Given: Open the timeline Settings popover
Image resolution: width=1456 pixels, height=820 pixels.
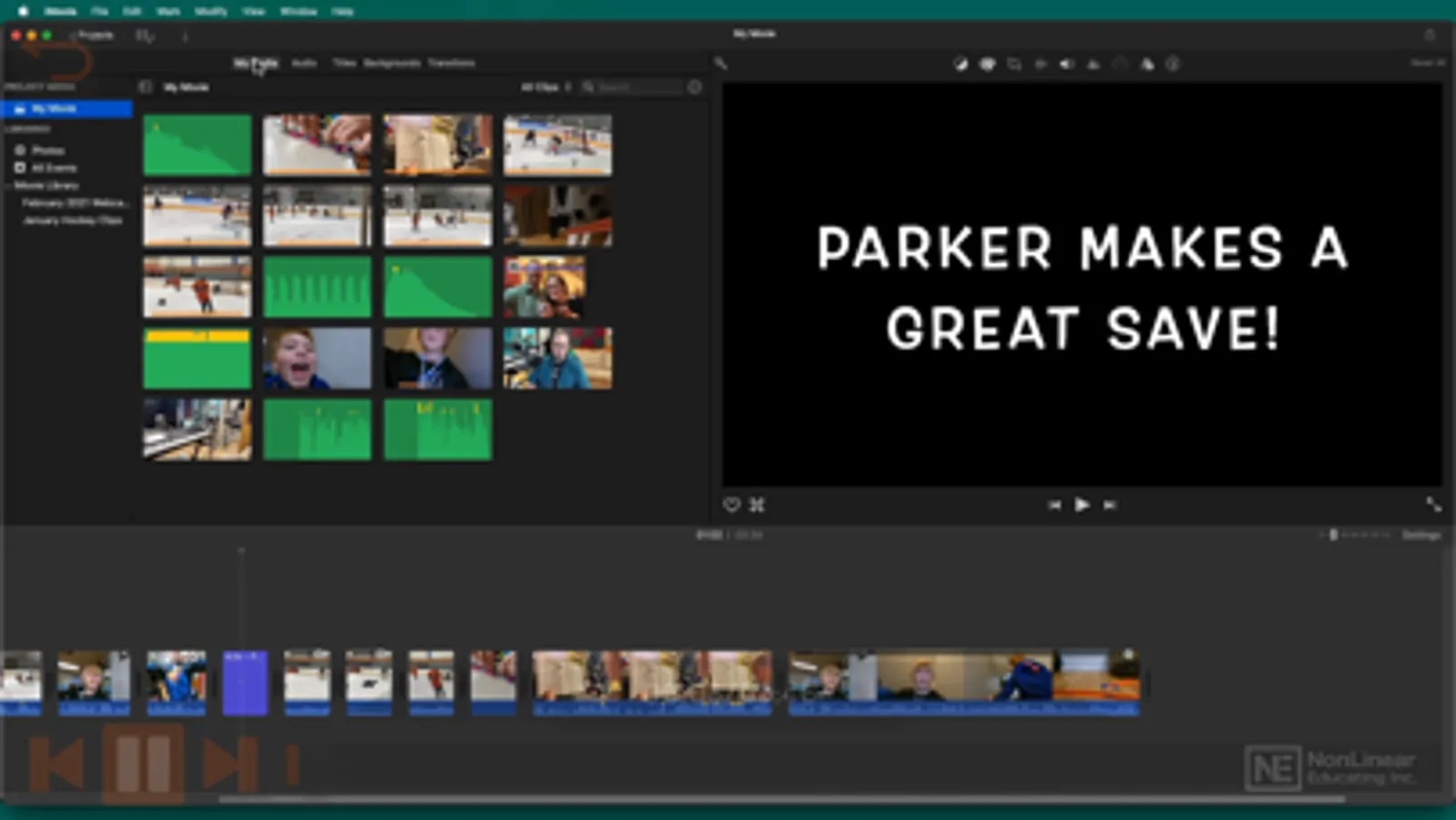Looking at the screenshot, I should (x=1420, y=535).
